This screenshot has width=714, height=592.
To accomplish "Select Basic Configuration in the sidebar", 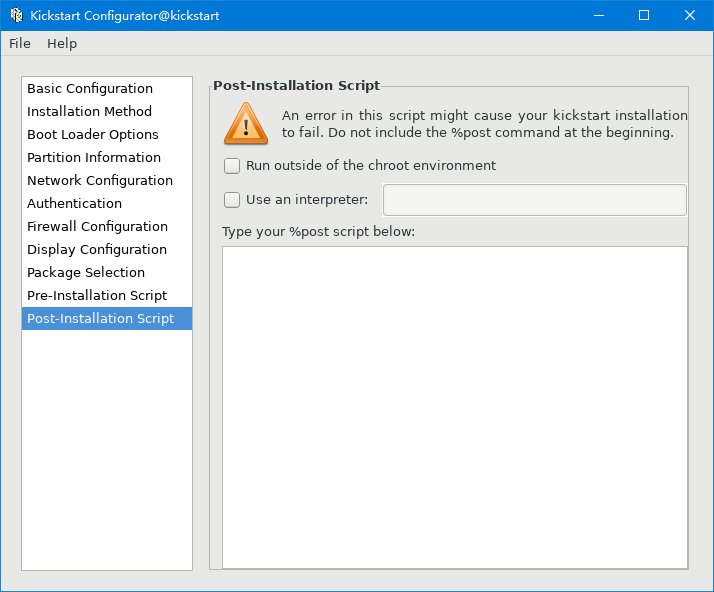I will [x=107, y=88].
